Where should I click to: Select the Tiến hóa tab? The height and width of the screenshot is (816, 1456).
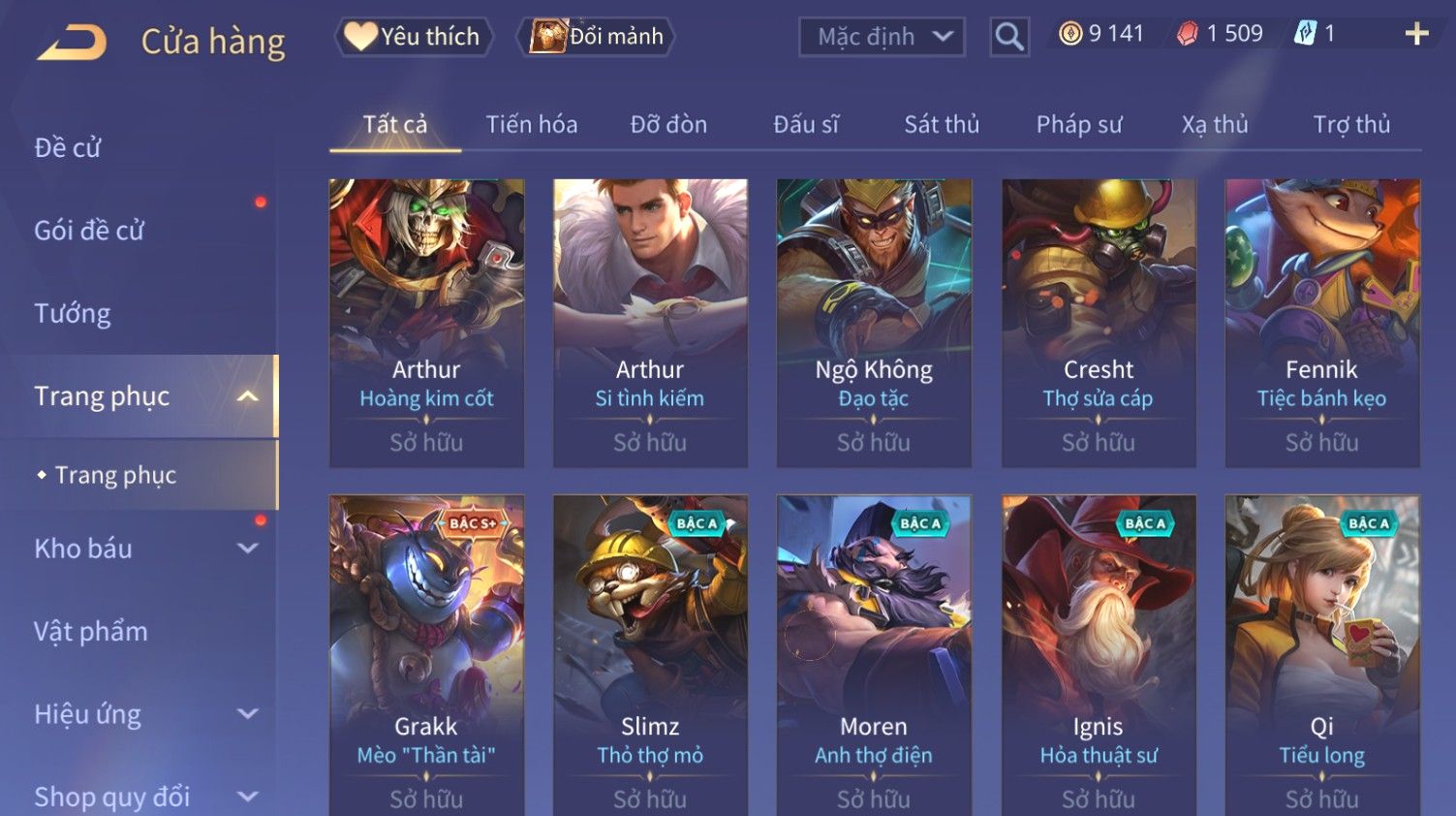click(x=532, y=124)
